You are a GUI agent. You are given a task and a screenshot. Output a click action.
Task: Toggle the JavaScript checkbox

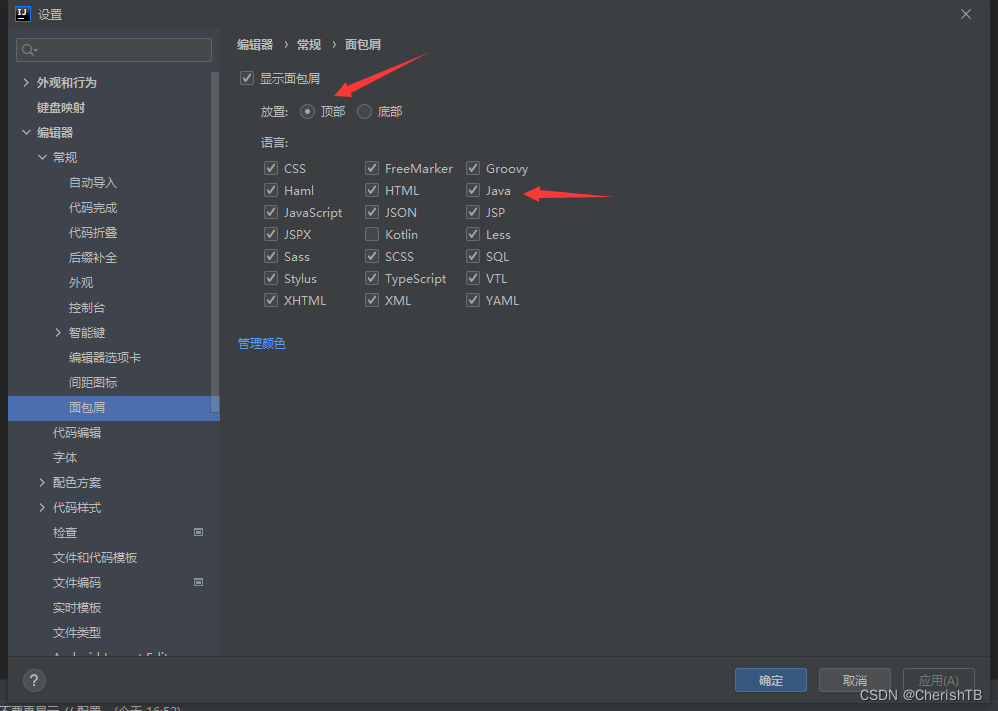point(271,212)
